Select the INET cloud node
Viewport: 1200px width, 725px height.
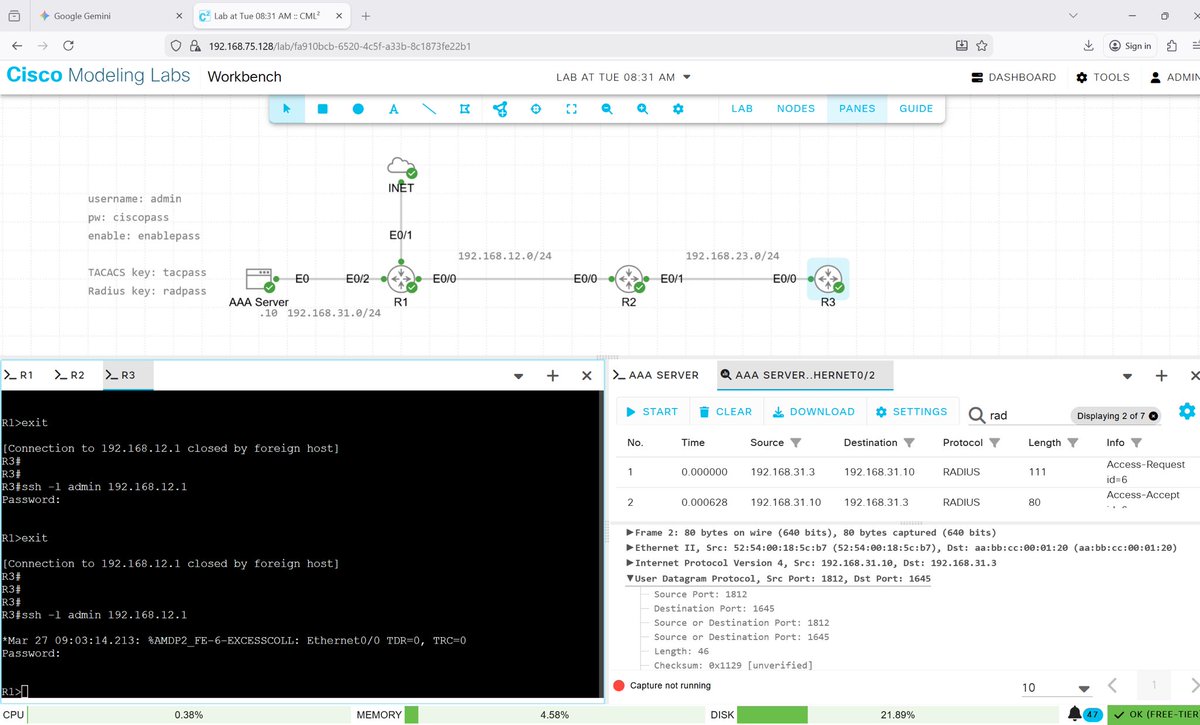click(401, 167)
